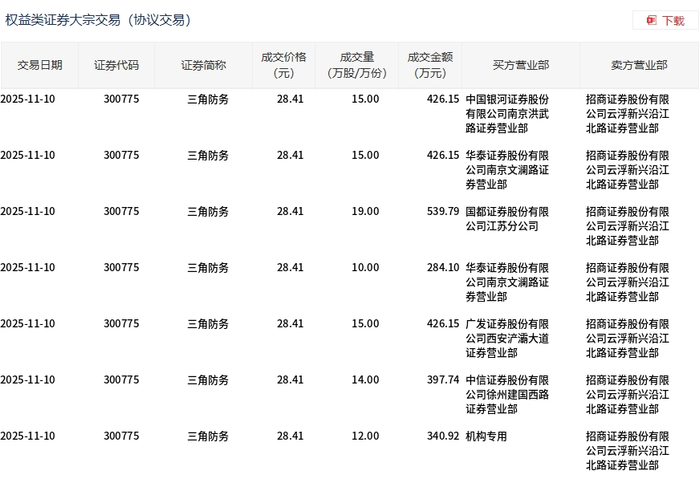Screen dimensions: 700x483
Task: Click the 19.00 volume cell
Action: (365, 211)
